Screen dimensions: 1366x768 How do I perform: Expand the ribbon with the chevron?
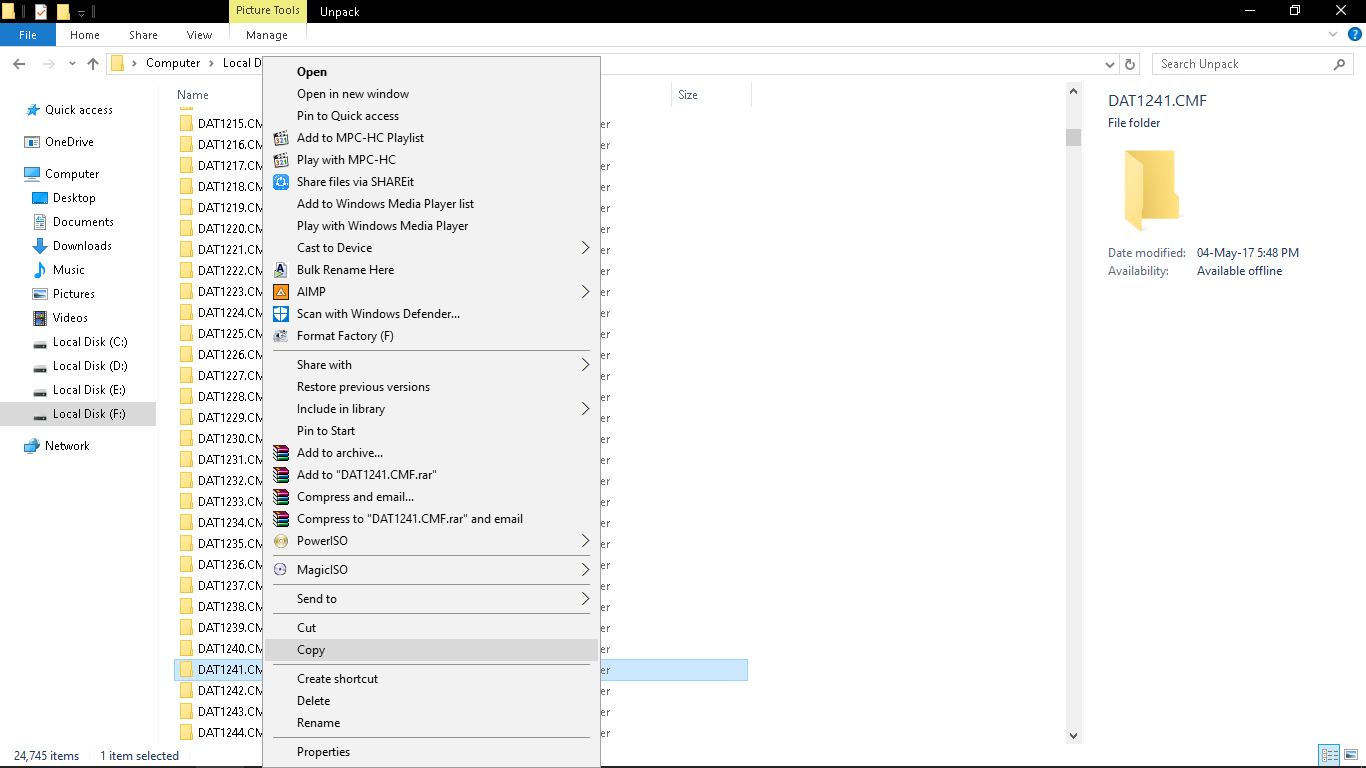(x=1333, y=35)
